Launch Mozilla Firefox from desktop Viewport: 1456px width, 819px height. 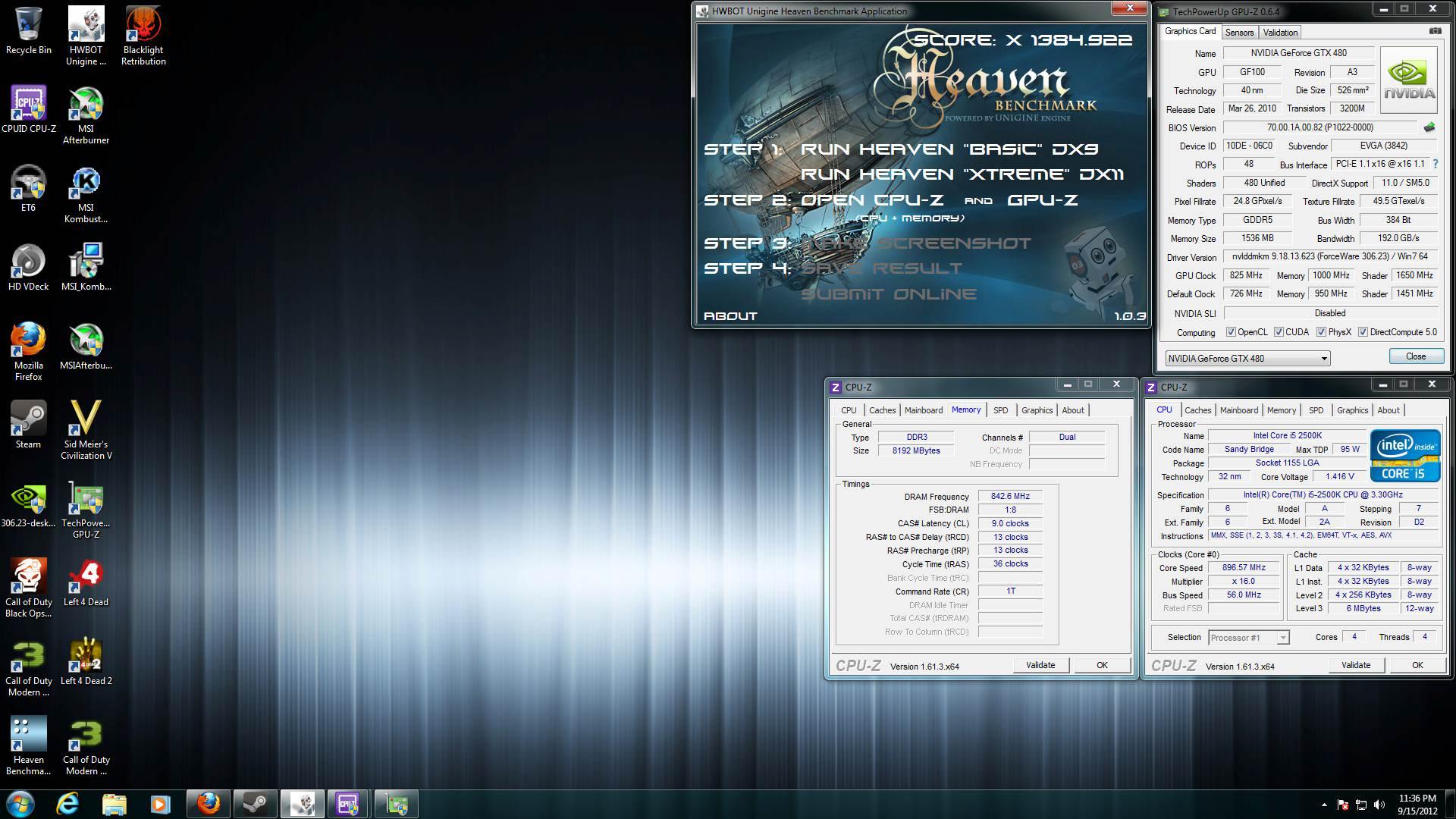click(x=29, y=352)
